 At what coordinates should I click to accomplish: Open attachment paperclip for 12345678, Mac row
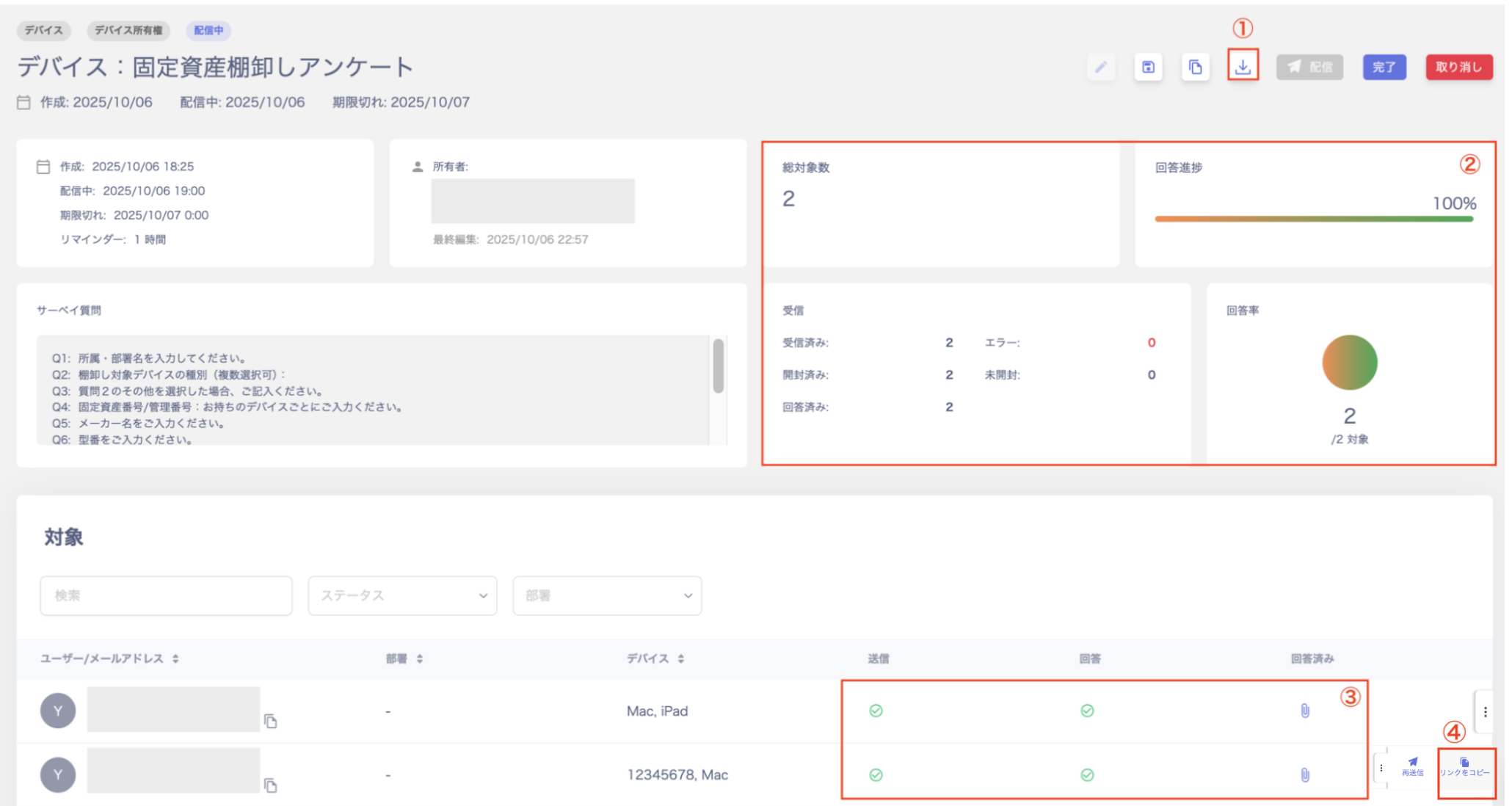click(x=1305, y=774)
